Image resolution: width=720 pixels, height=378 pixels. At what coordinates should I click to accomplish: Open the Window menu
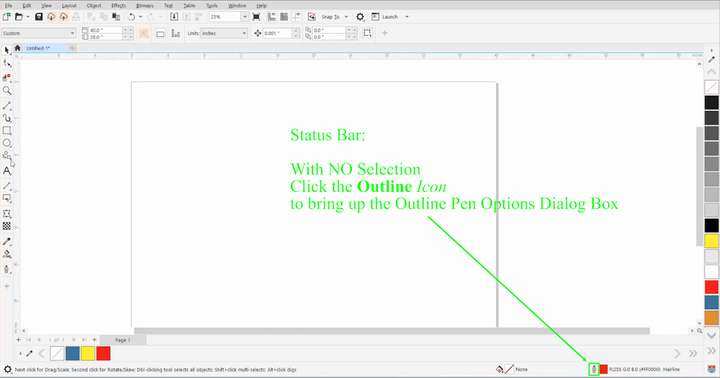pyautogui.click(x=237, y=6)
